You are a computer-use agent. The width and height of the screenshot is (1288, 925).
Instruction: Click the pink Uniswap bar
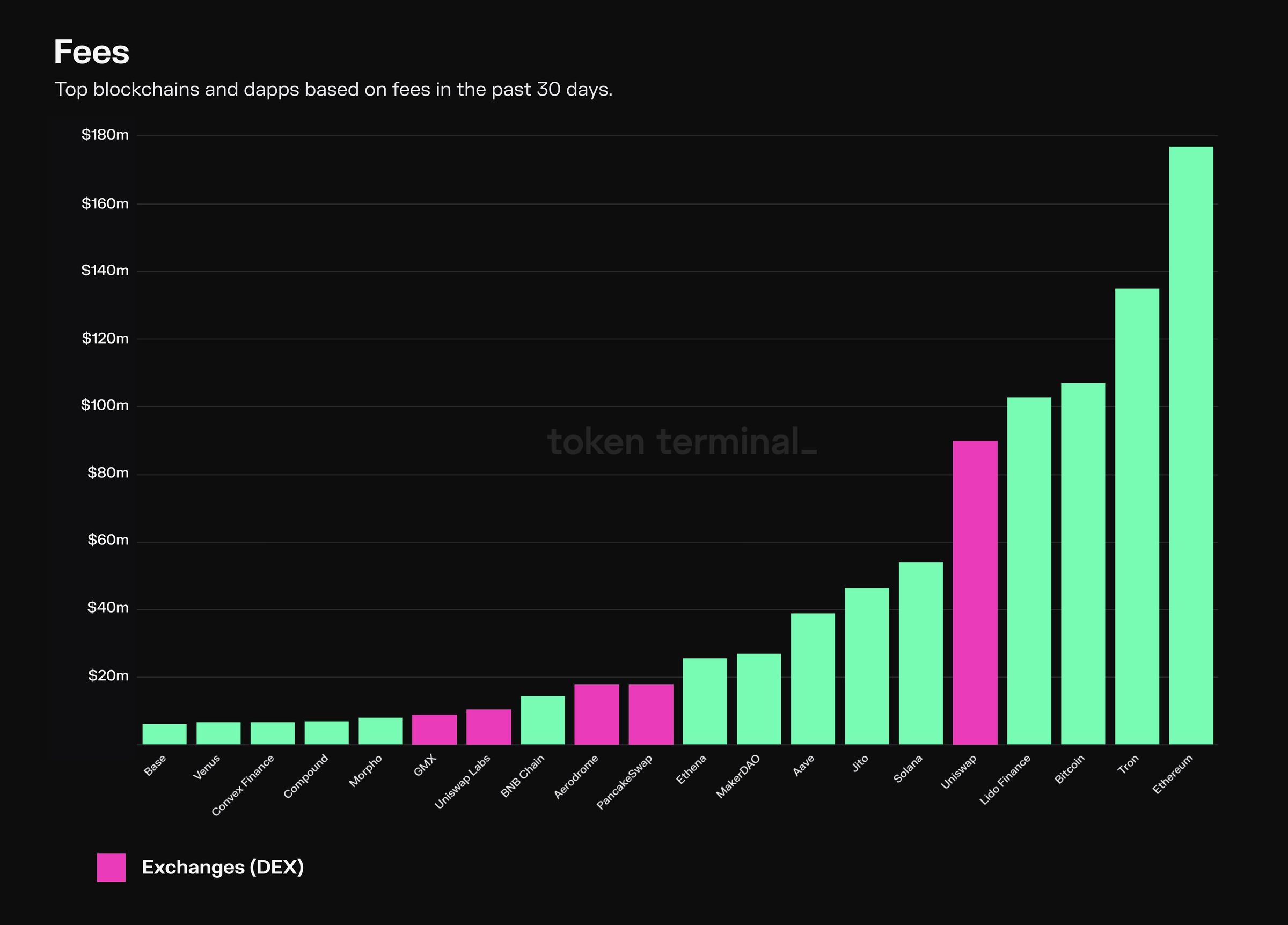(x=975, y=592)
